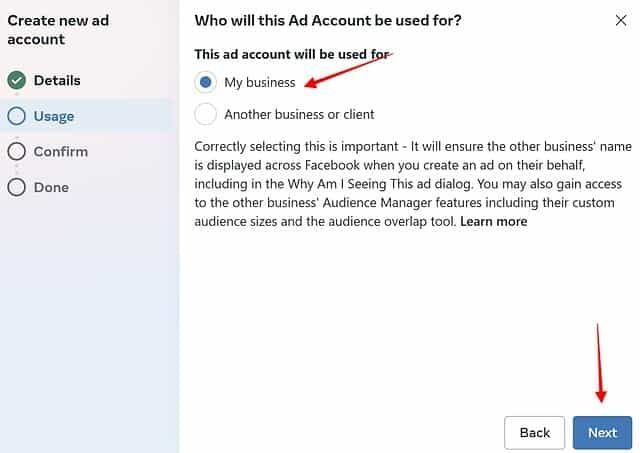Select Another business or client radio button
The image size is (640, 453).
[205, 114]
